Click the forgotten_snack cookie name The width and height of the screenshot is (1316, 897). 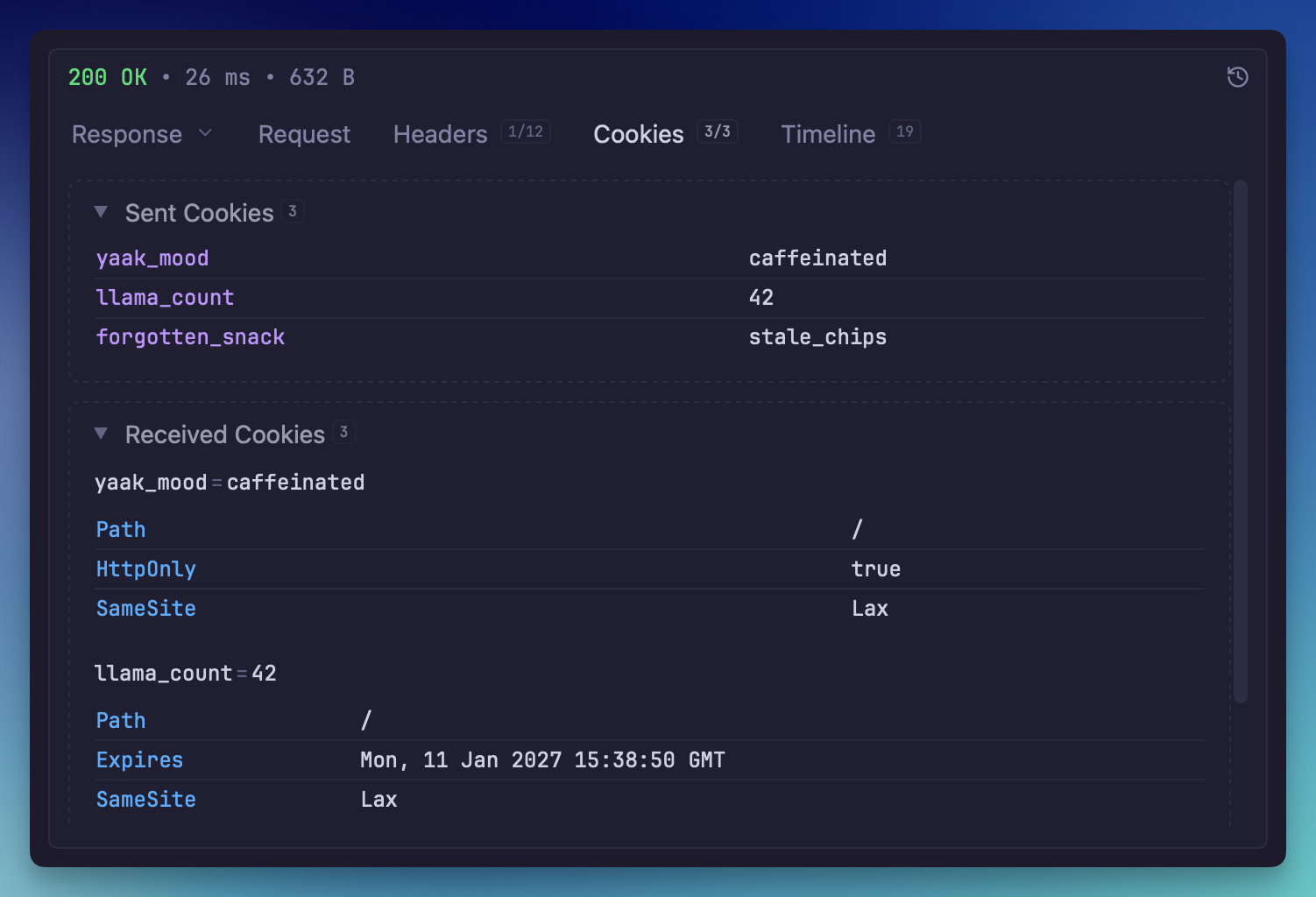[190, 337]
